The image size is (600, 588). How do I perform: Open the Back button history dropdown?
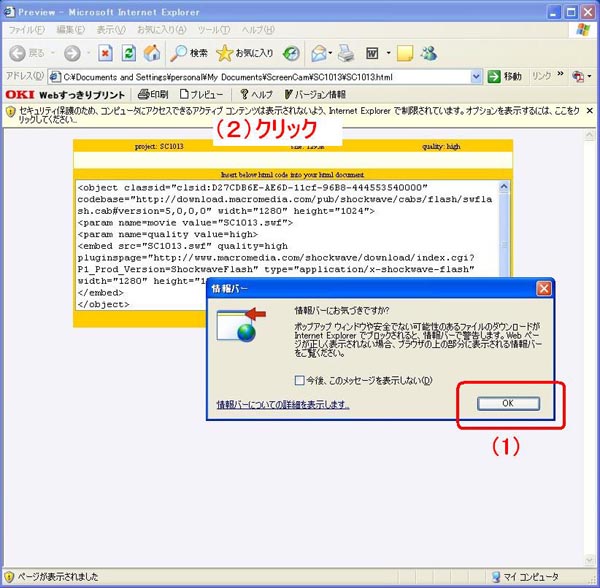51,52
